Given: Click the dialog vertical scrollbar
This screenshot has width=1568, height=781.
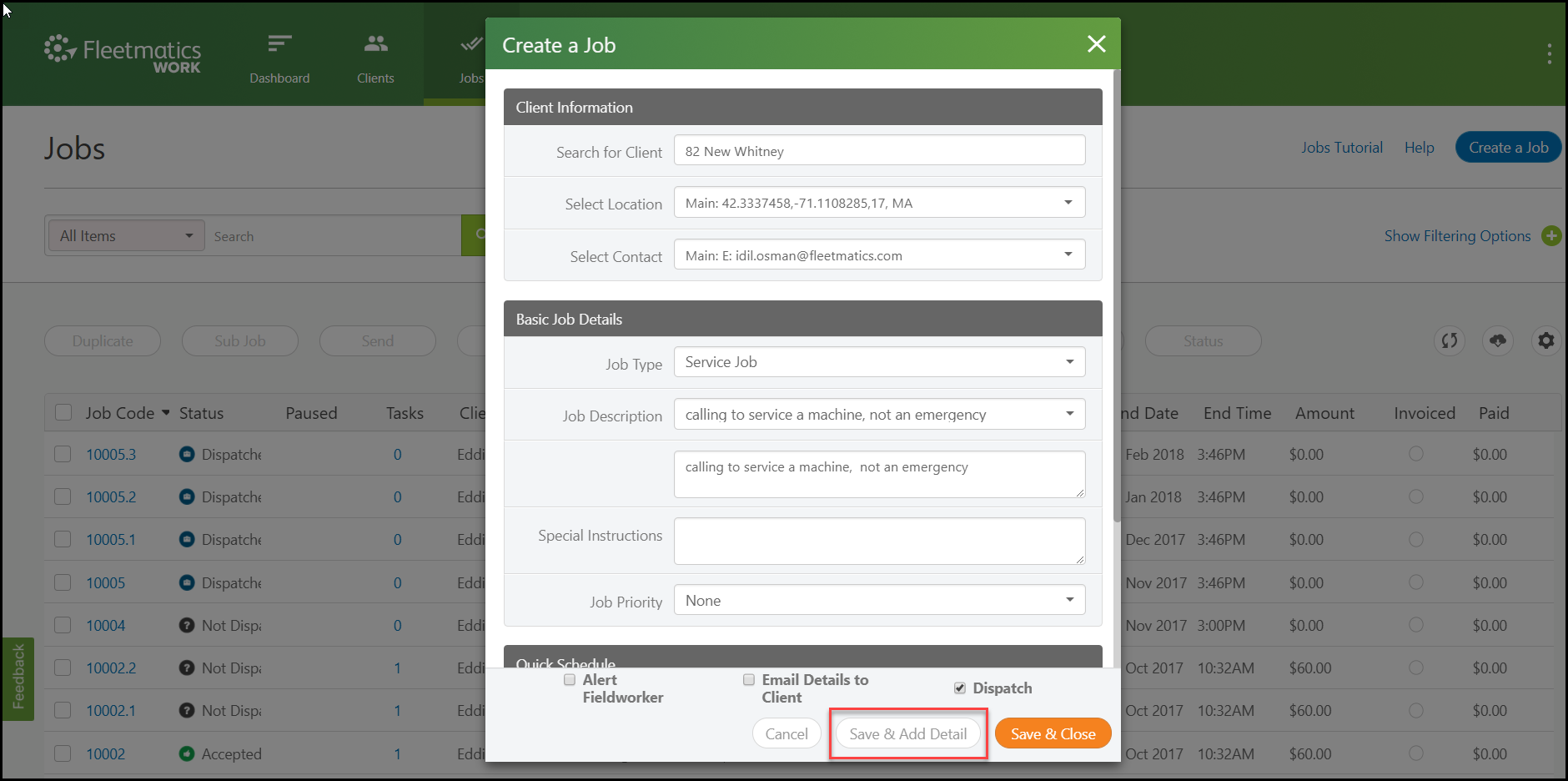Looking at the screenshot, I should click(x=1117, y=296).
